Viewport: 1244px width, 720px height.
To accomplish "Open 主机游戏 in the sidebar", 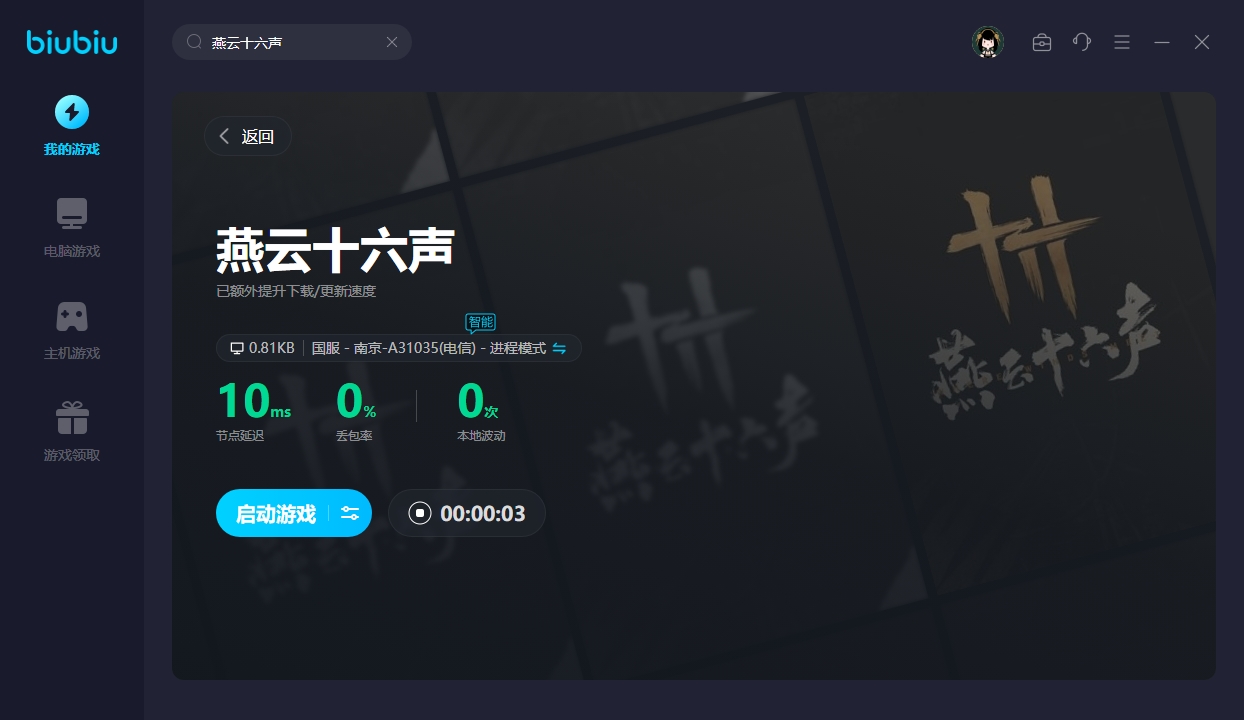I will [x=72, y=330].
